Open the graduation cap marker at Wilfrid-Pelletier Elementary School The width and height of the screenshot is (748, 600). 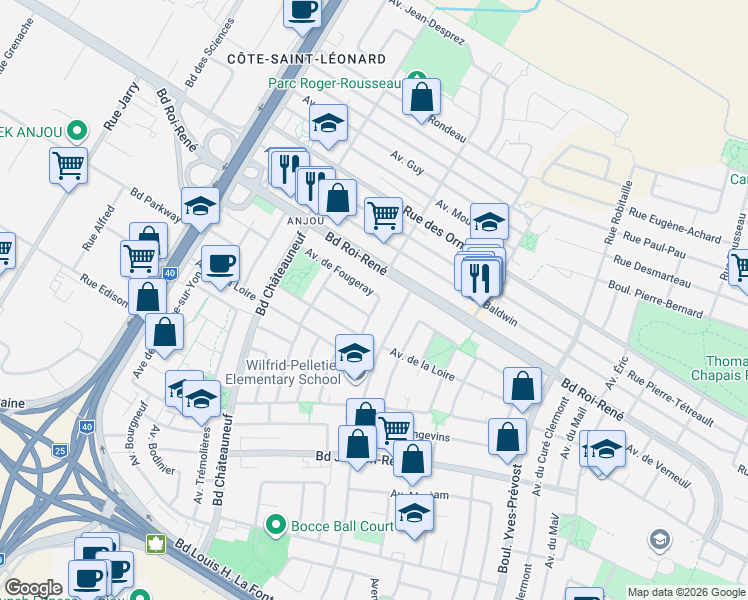(354, 355)
